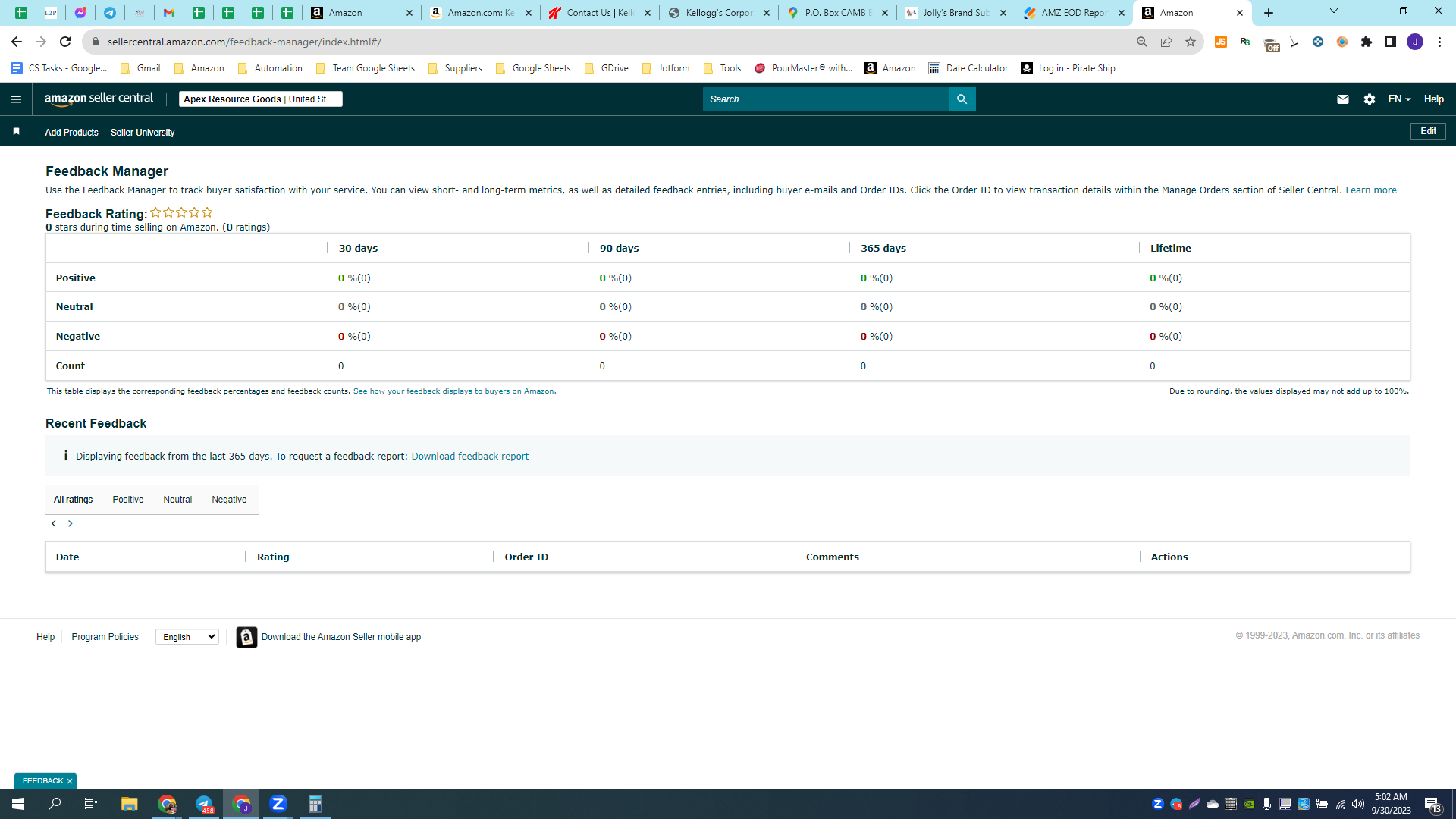This screenshot has width=1456, height=819.
Task: Open Calculator from taskbar
Action: coord(315,804)
